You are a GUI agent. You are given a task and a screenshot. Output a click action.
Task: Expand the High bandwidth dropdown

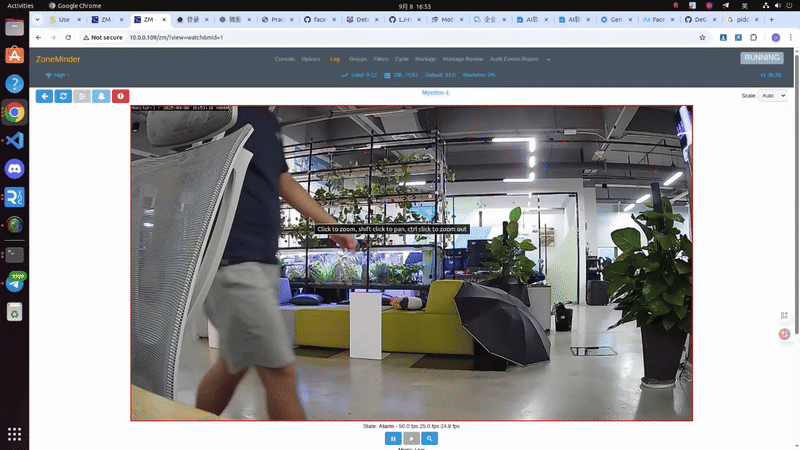(56, 75)
